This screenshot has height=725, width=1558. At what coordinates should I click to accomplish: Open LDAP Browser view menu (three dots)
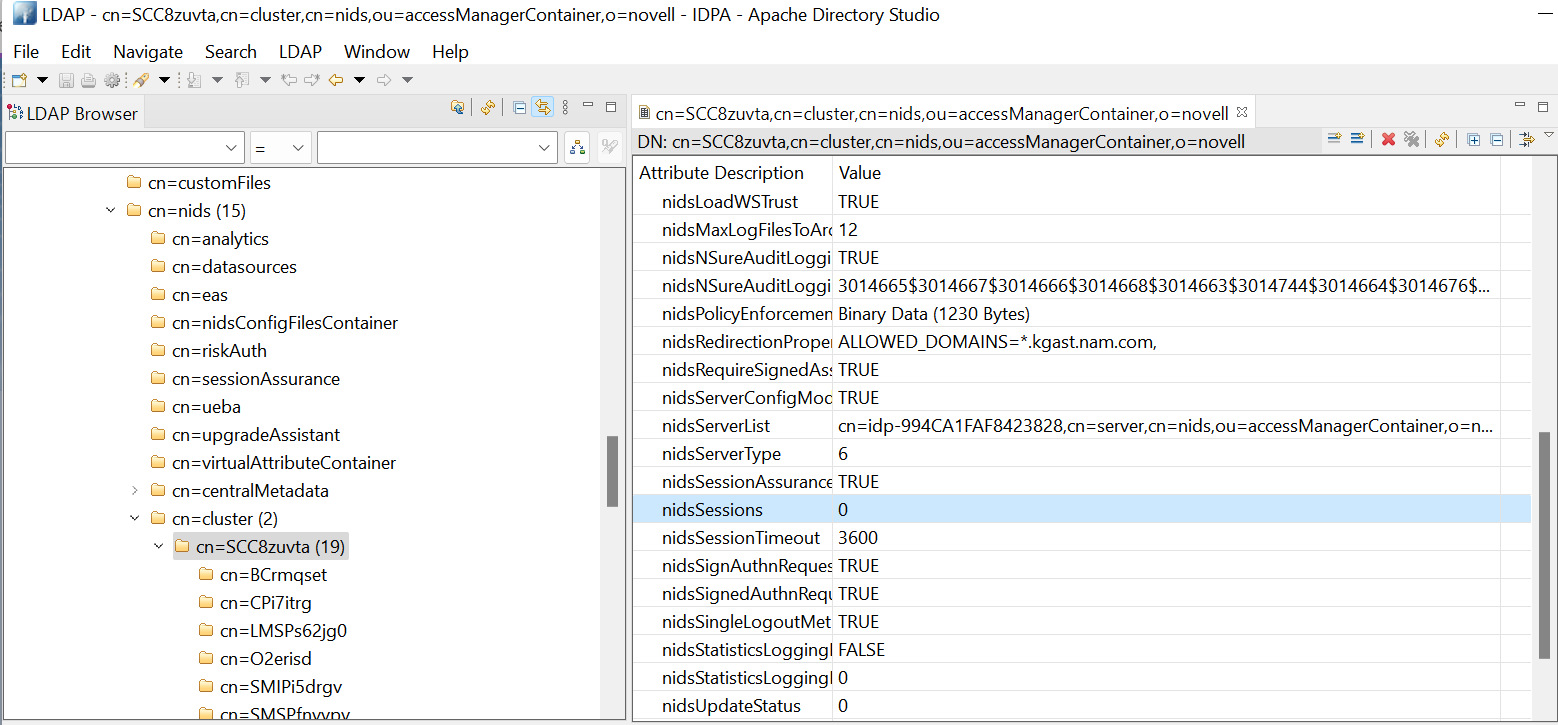click(x=565, y=108)
